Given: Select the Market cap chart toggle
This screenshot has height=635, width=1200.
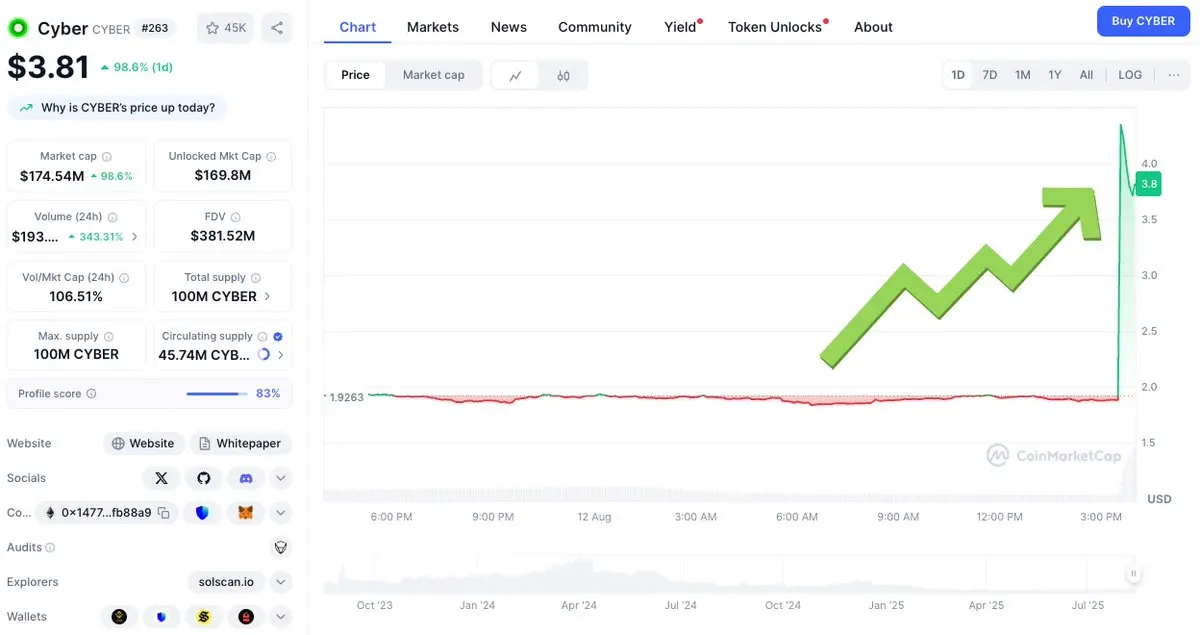Looking at the screenshot, I should pos(434,75).
